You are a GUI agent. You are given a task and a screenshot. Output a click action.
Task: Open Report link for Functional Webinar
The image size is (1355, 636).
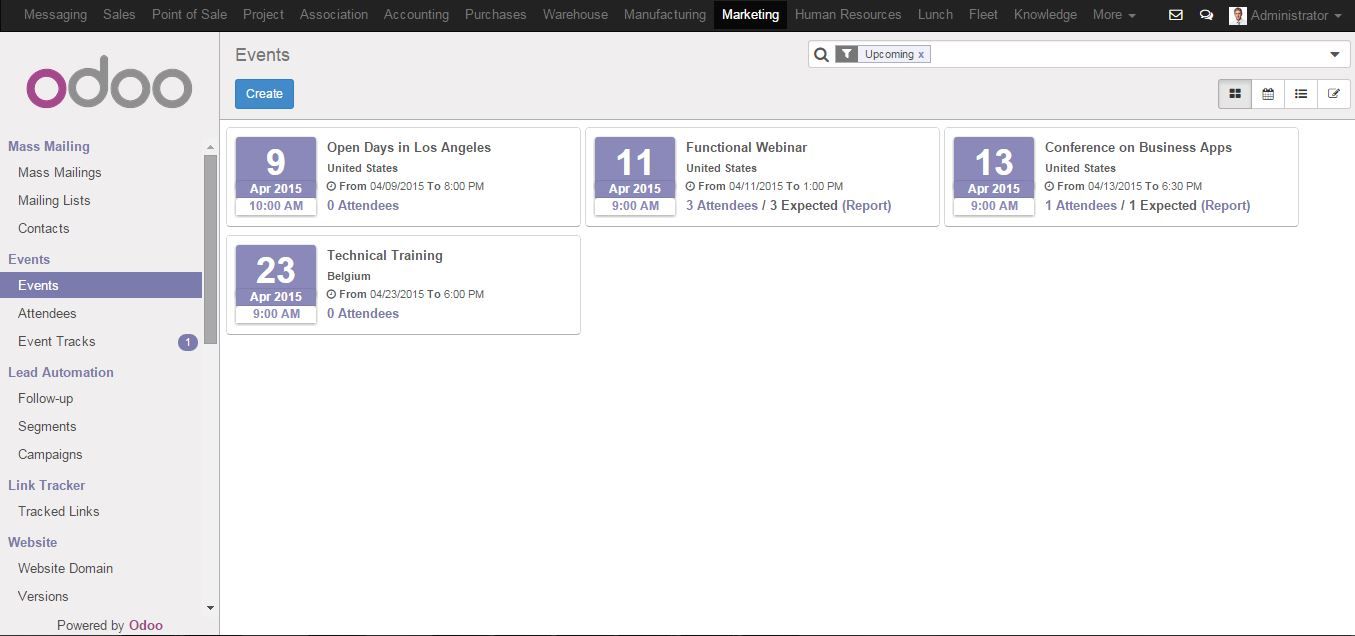pos(866,206)
